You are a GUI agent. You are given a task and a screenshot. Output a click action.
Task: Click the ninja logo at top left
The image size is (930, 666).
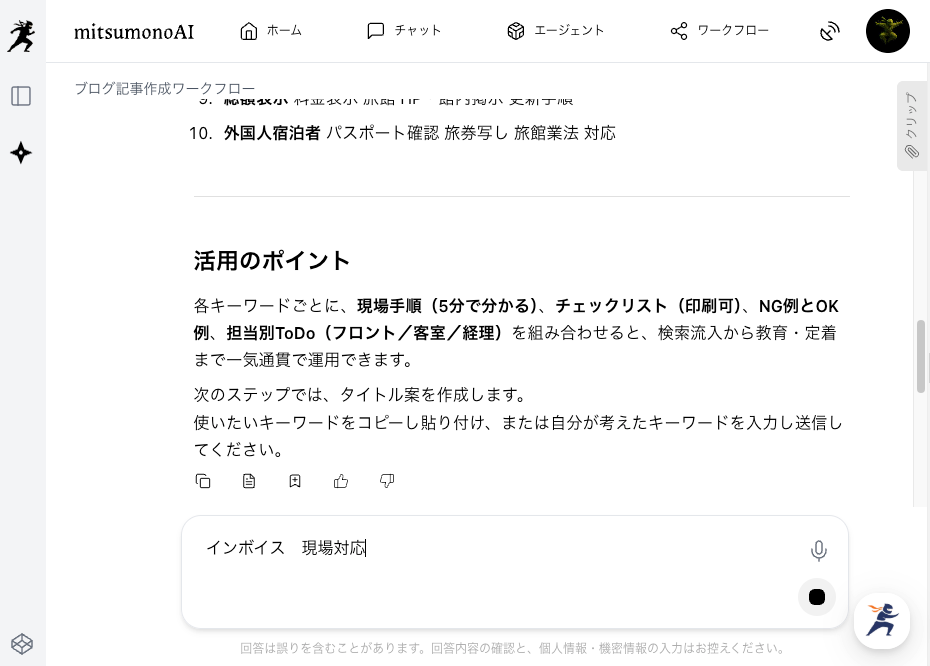pos(21,35)
